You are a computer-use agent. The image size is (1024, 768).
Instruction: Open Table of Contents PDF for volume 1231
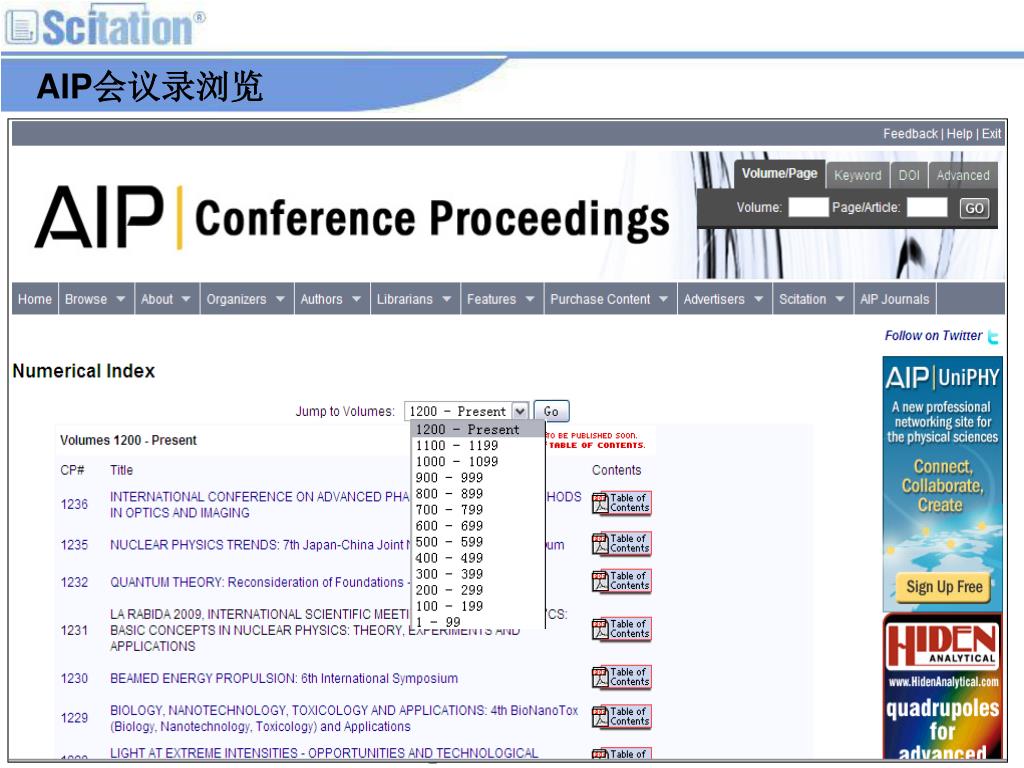coord(621,630)
